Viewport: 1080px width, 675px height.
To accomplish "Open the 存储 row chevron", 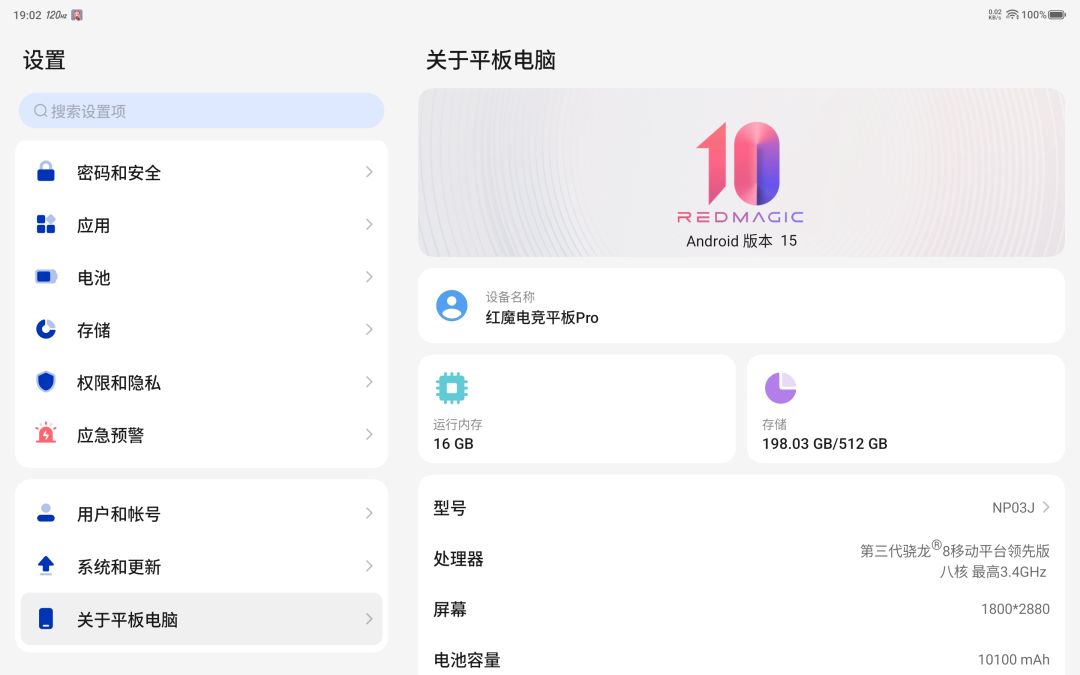I will (x=369, y=329).
